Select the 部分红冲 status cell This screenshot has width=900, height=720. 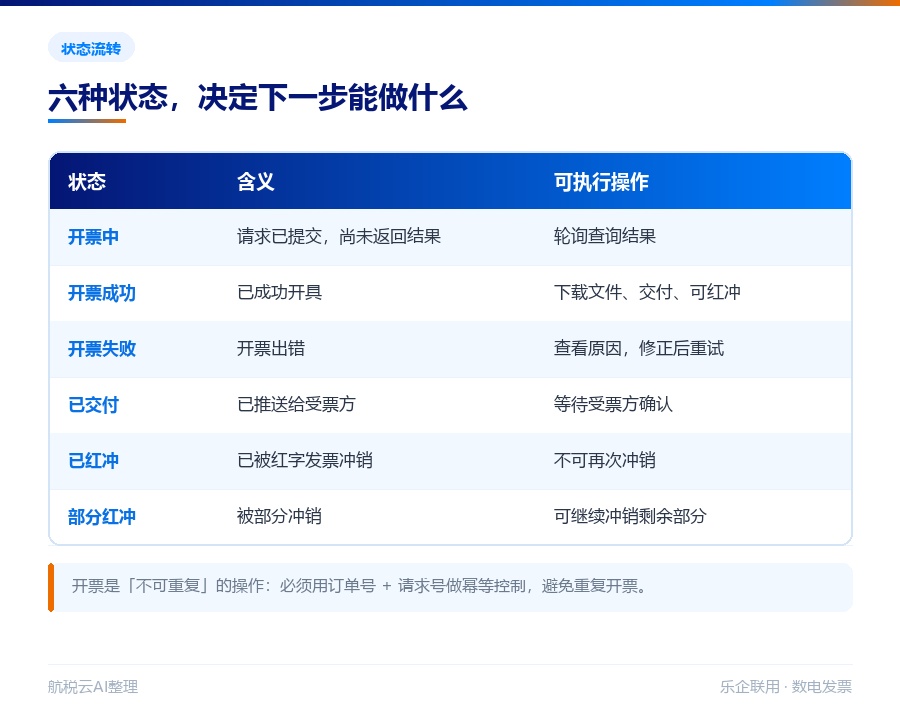[x=102, y=517]
